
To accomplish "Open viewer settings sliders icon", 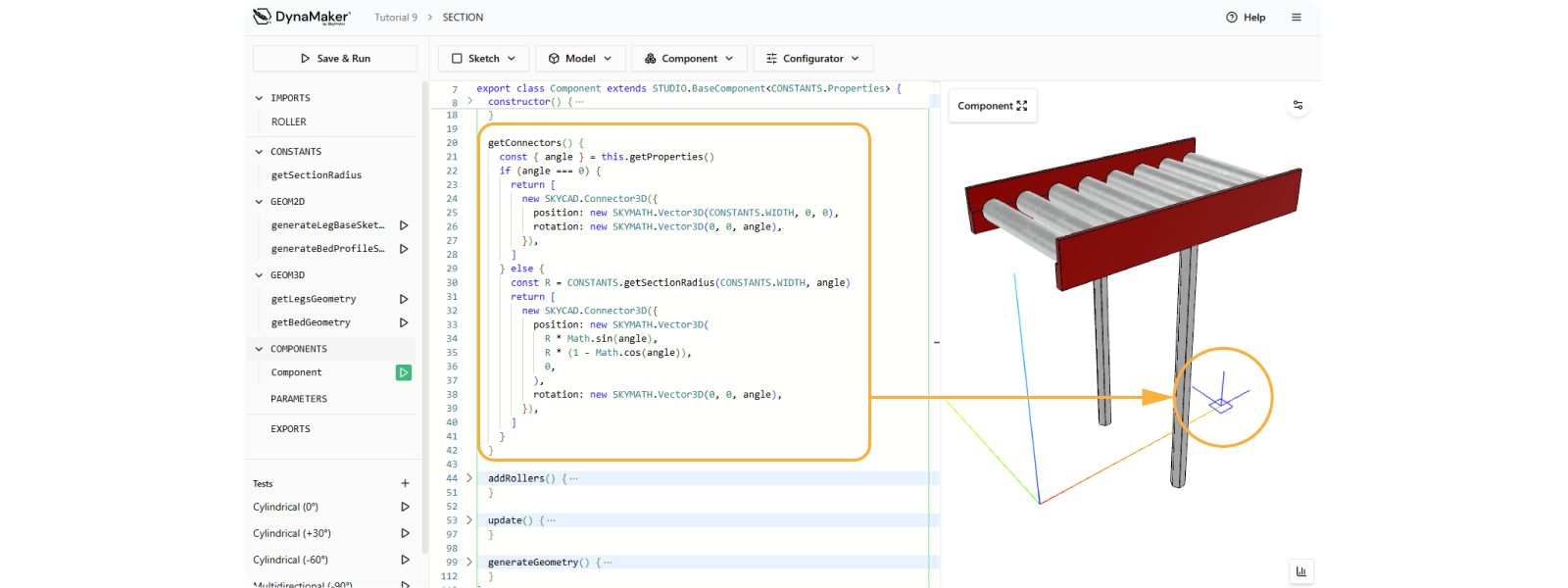I will (x=1298, y=105).
